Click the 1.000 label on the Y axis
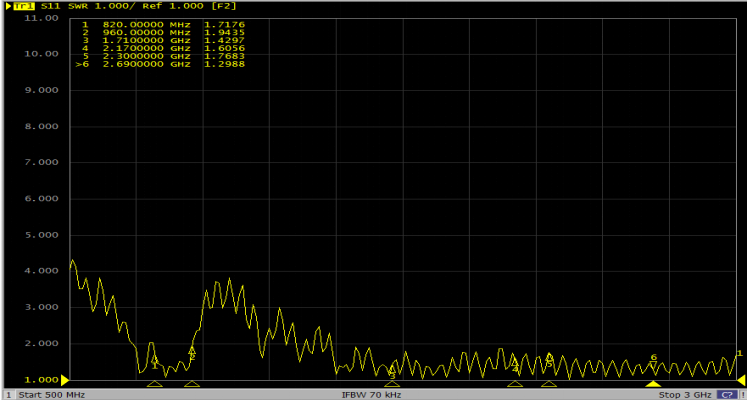Viewport: 748px width, 400px height. [x=41, y=380]
